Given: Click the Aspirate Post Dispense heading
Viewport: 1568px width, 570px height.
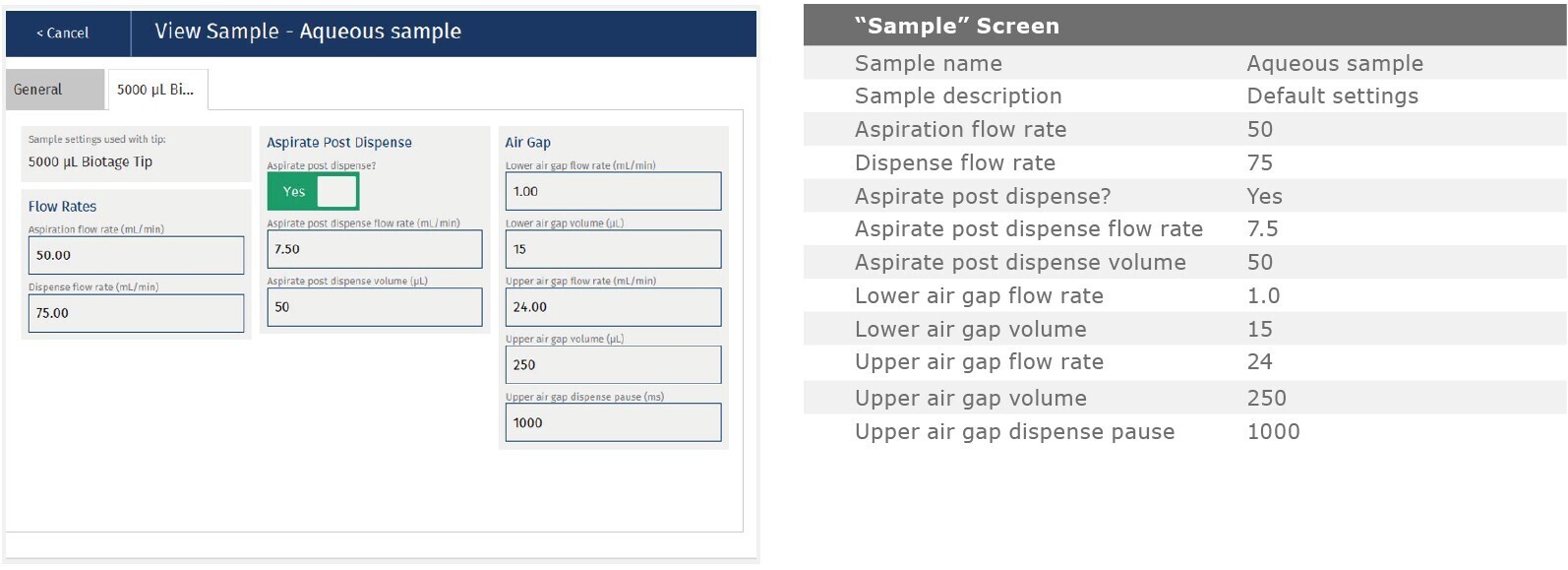Looking at the screenshot, I should click(339, 143).
